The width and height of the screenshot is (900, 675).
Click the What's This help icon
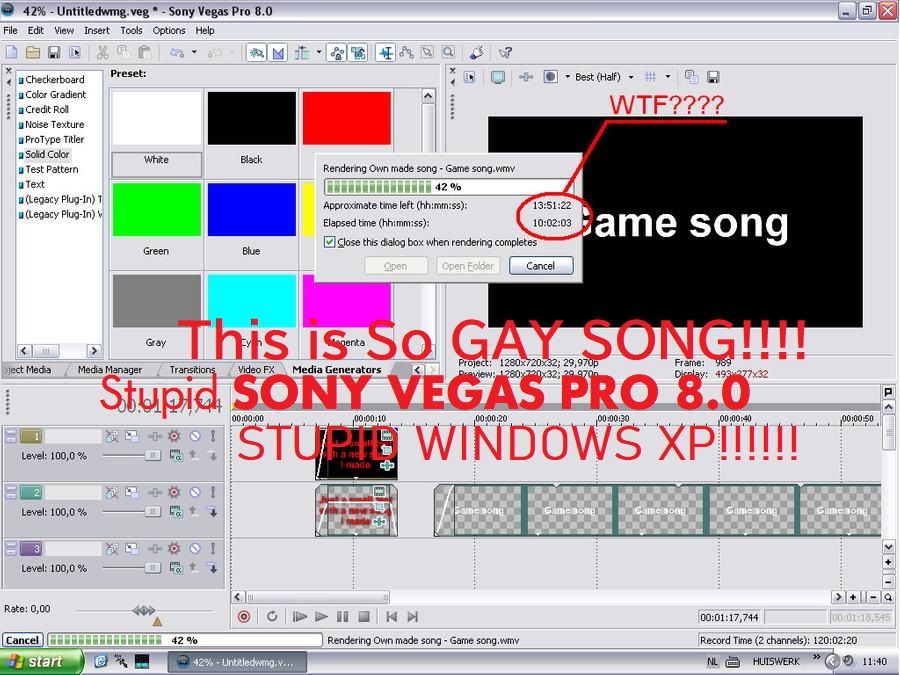[505, 53]
